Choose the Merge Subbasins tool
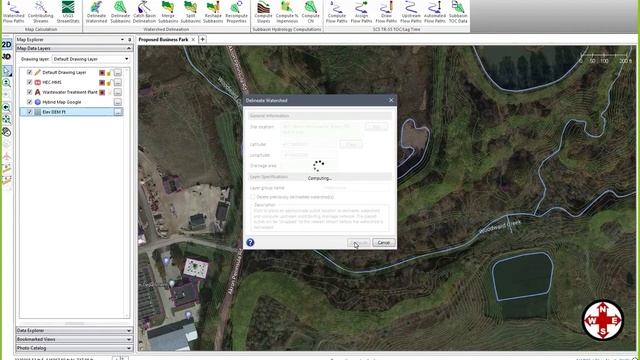 [168, 13]
